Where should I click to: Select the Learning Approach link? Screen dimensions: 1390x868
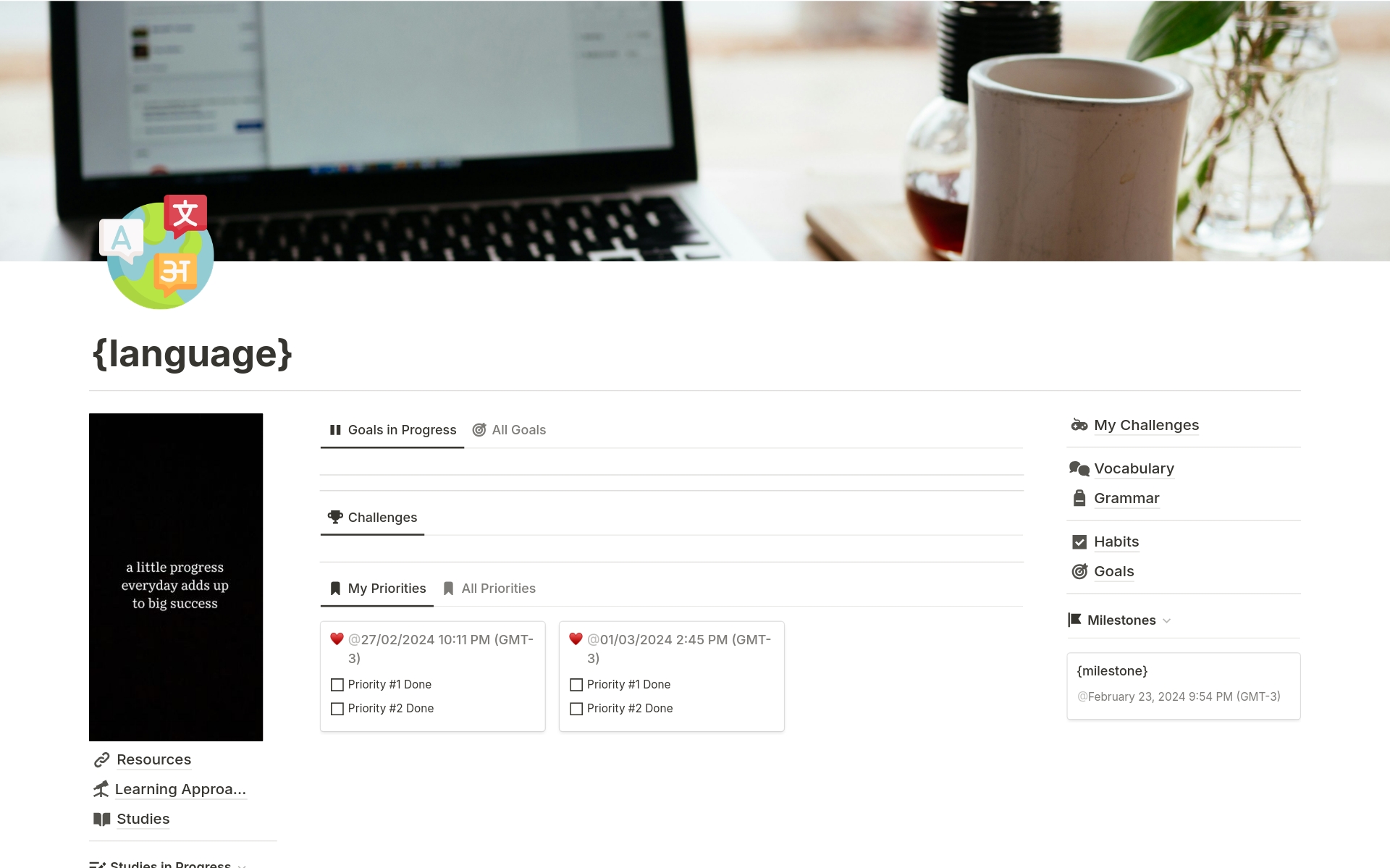point(181,788)
